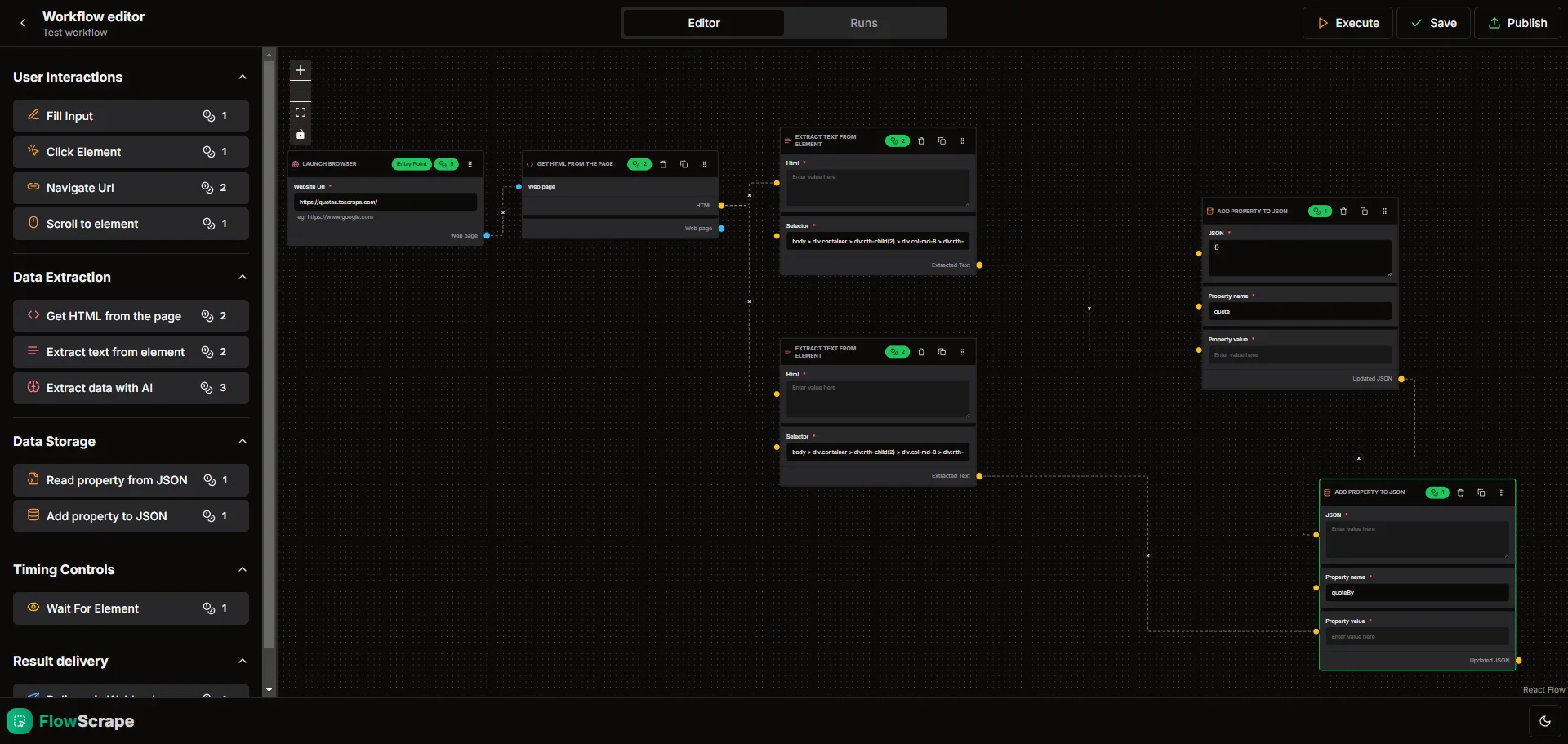Collapse the User Interactions section

click(243, 77)
